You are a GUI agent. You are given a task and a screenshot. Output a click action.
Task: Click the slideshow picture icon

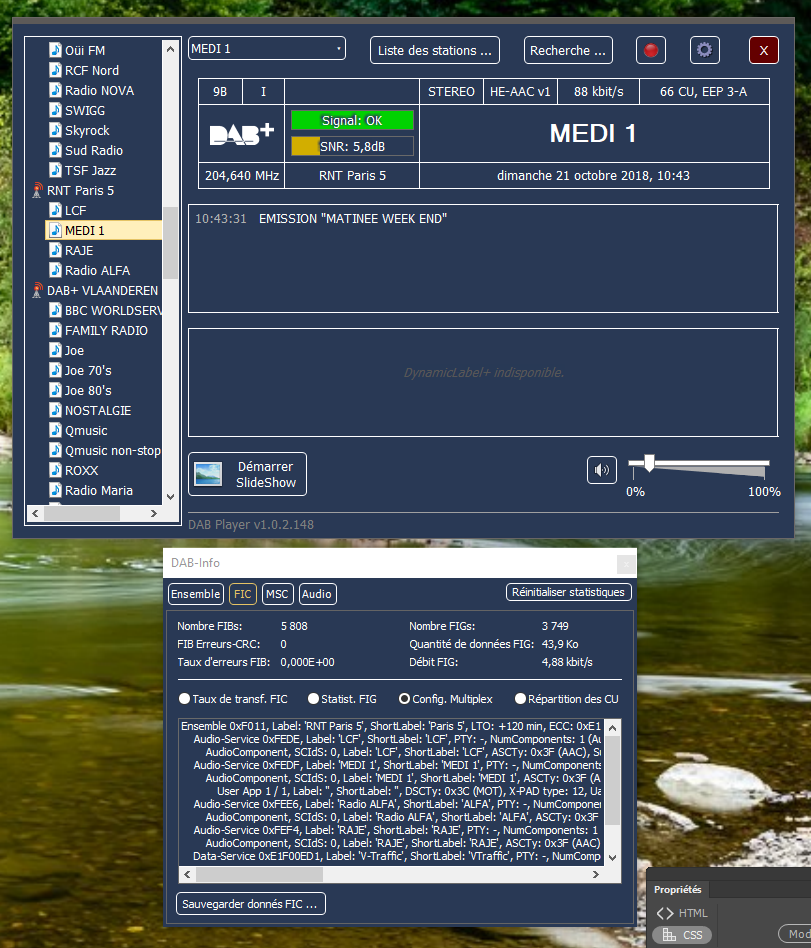click(x=208, y=474)
